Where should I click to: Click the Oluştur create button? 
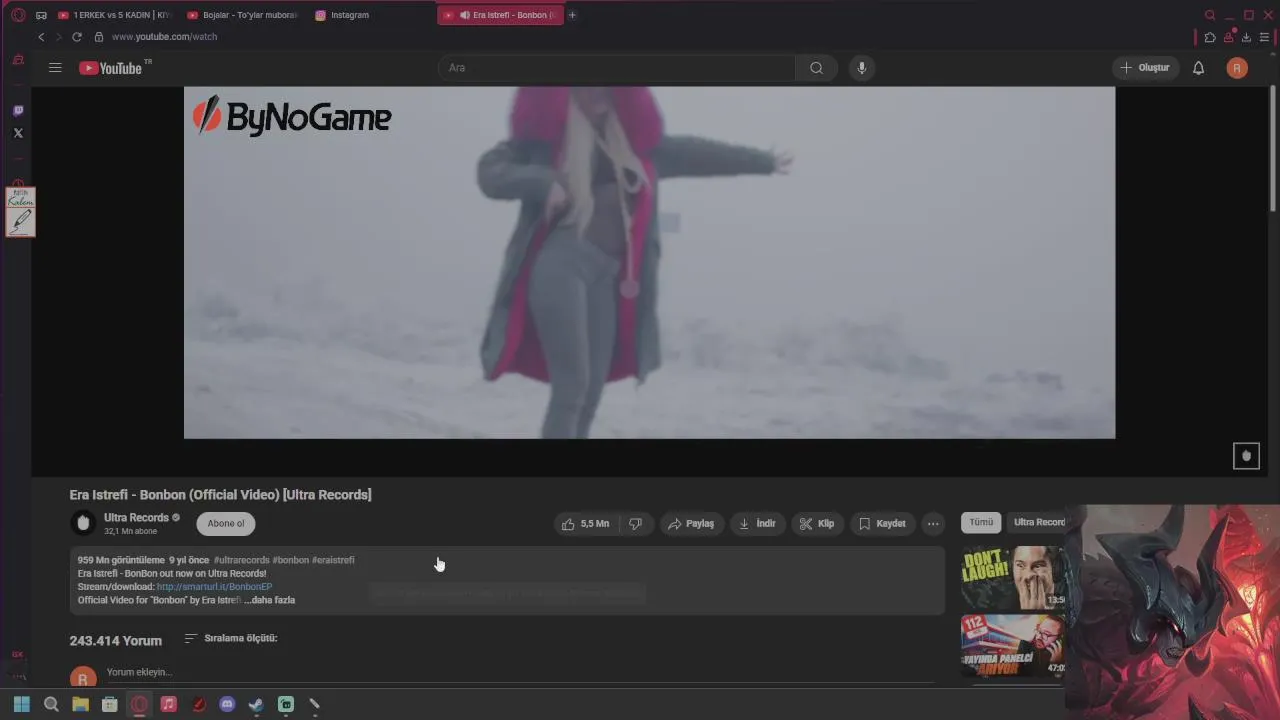pyautogui.click(x=1145, y=68)
